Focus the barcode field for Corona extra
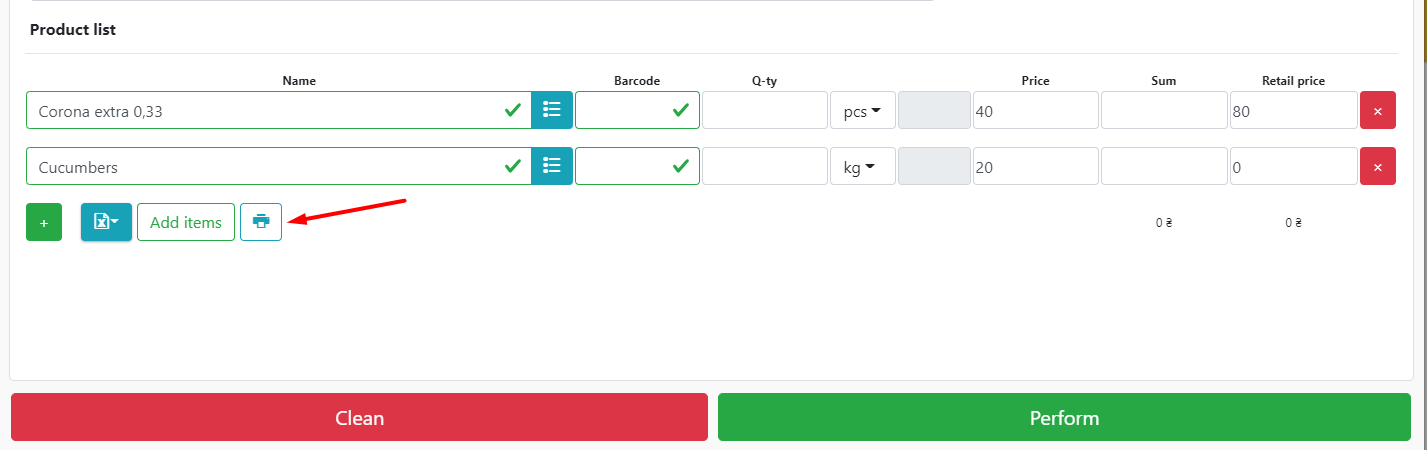Viewport: 1427px width, 450px height. [625, 110]
